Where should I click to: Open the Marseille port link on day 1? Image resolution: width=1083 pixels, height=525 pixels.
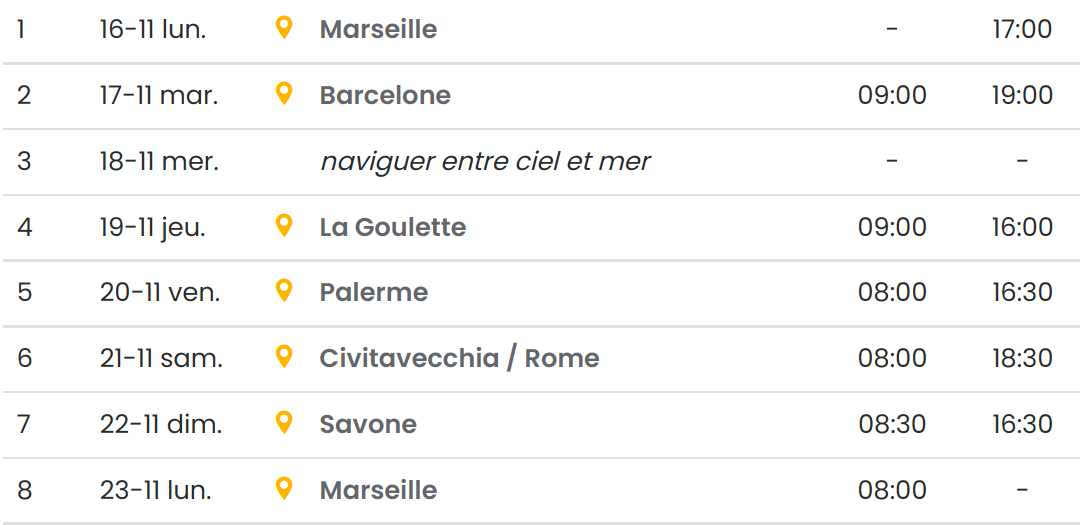[x=378, y=29]
